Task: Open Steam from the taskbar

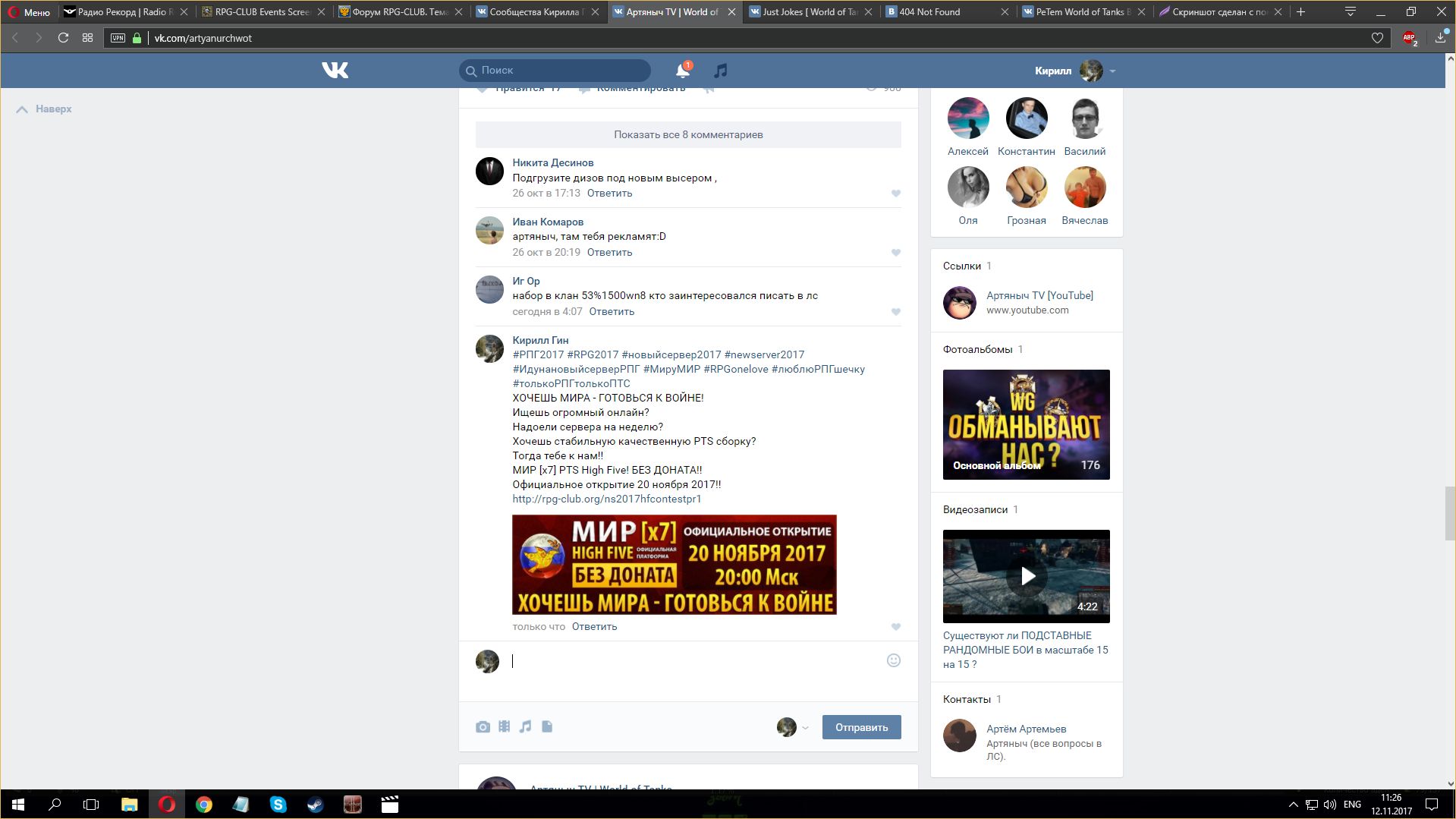Action: coord(316,805)
